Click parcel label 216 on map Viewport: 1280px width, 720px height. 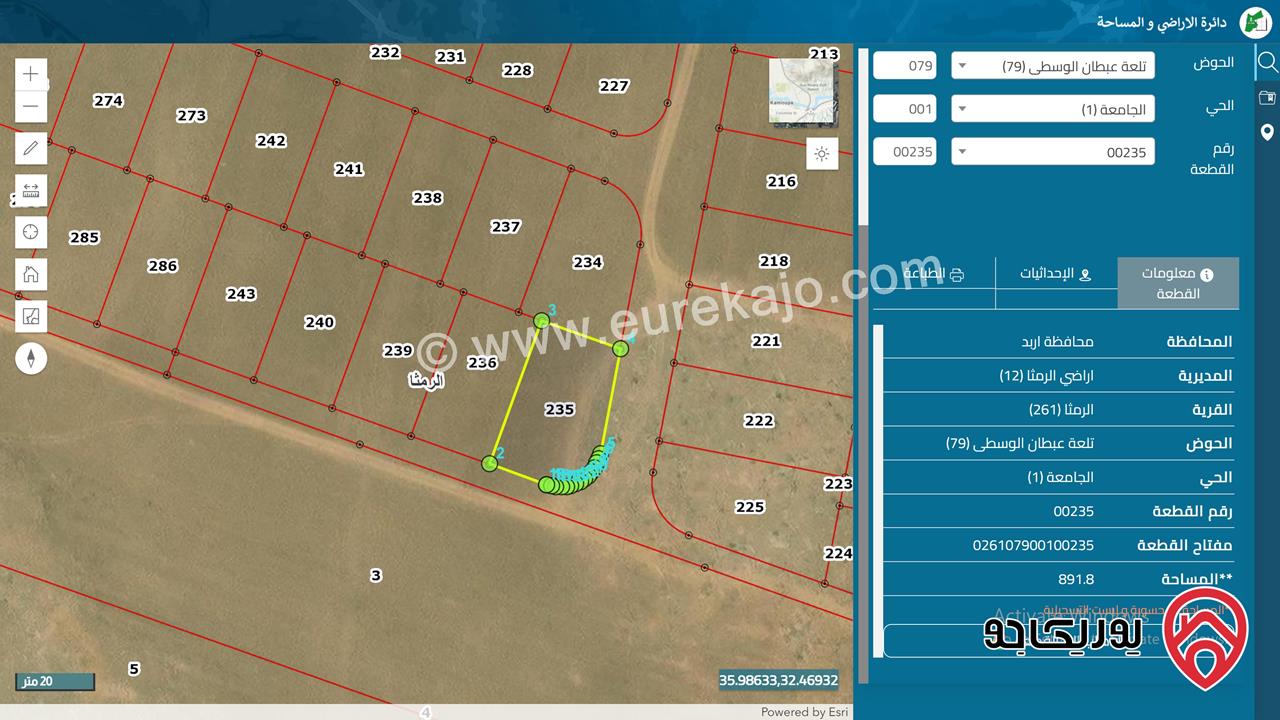point(782,181)
